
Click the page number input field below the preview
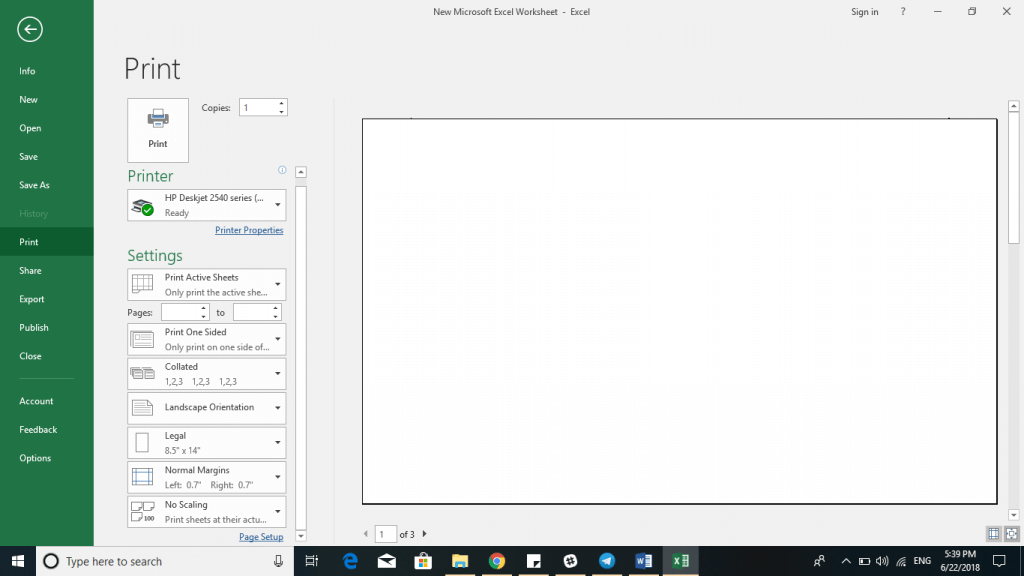coord(386,534)
